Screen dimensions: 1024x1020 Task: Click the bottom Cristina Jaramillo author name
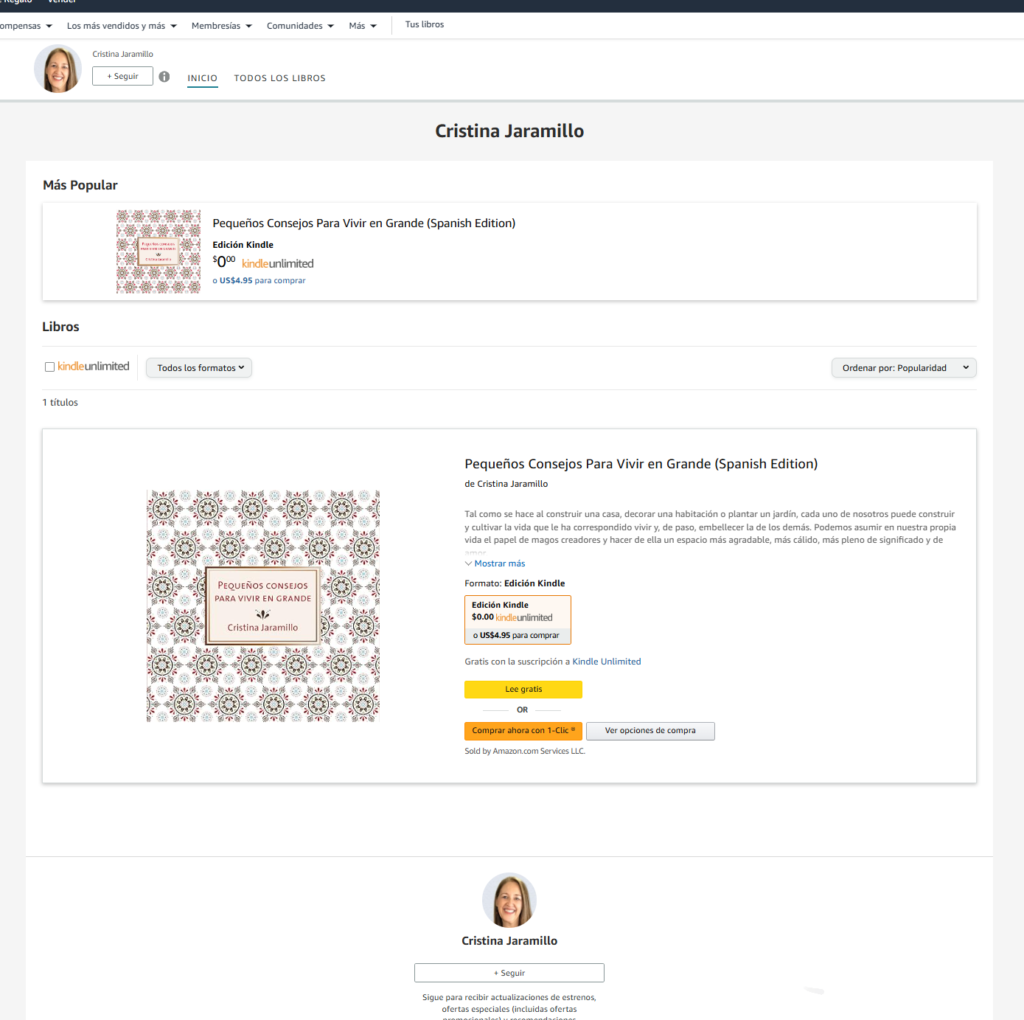pos(509,941)
